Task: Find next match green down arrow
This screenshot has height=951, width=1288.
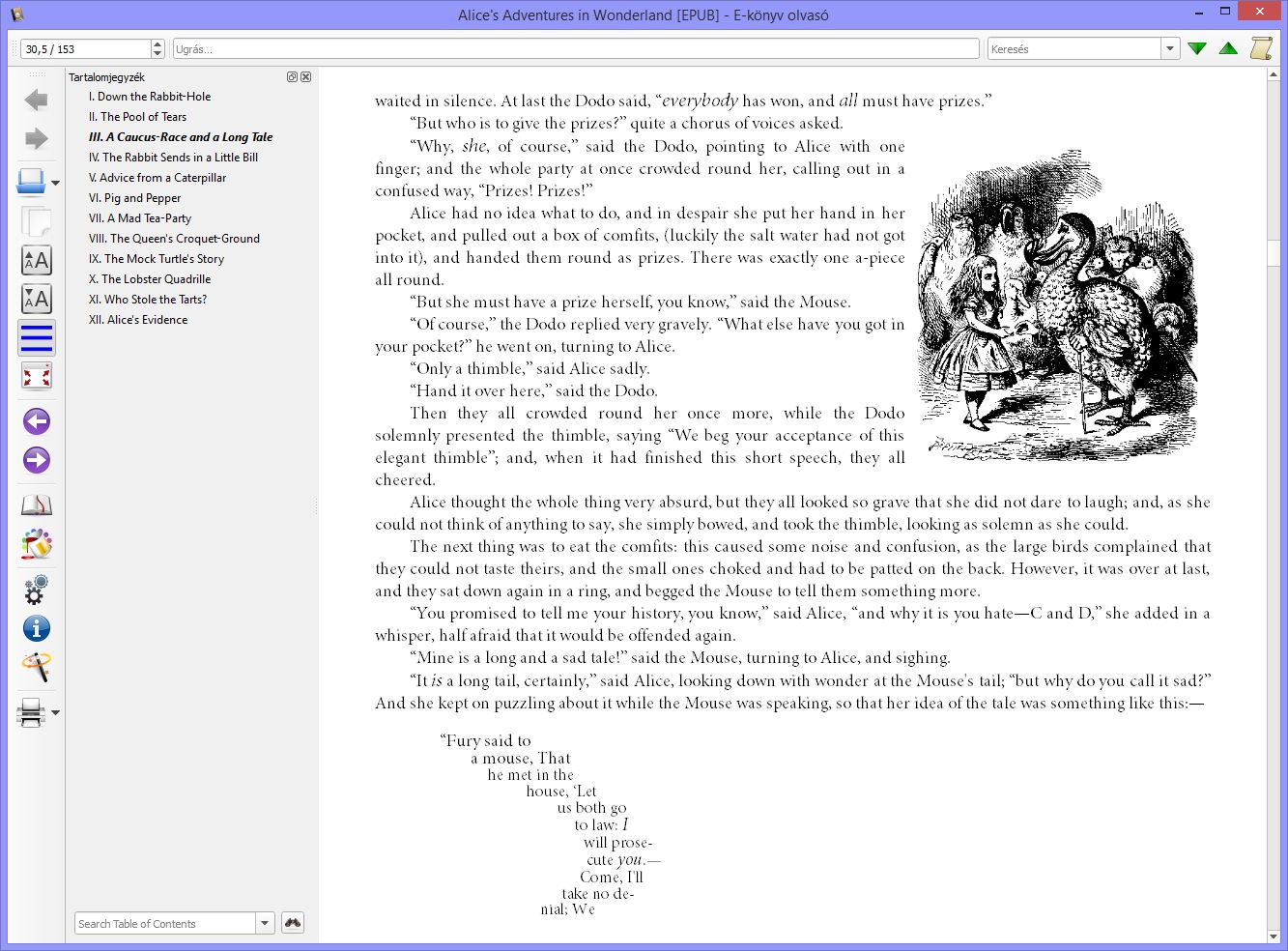Action: pos(1197,48)
